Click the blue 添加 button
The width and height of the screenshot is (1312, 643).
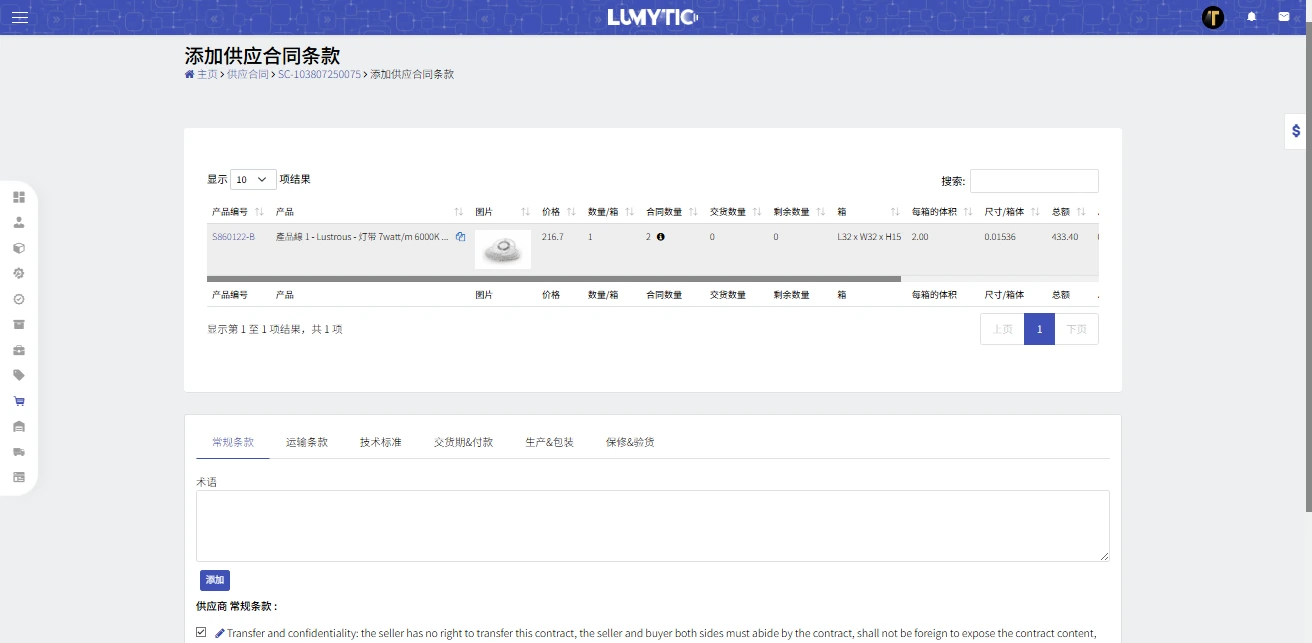(215, 580)
